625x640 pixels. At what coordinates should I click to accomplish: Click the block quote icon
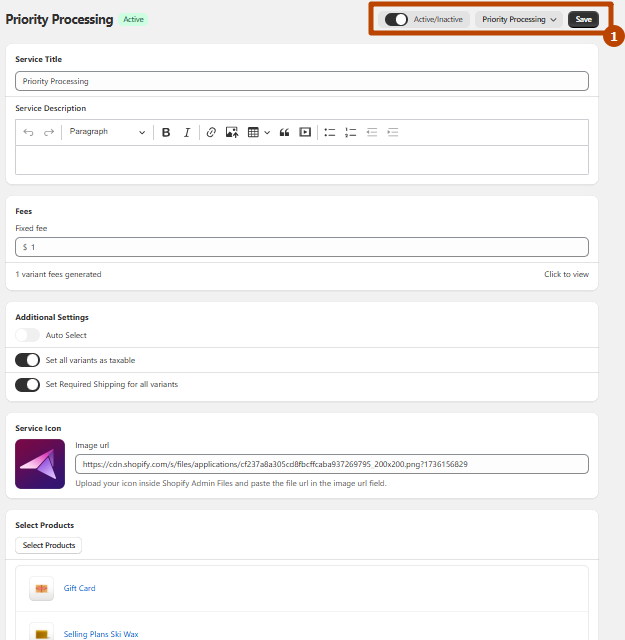click(x=284, y=132)
